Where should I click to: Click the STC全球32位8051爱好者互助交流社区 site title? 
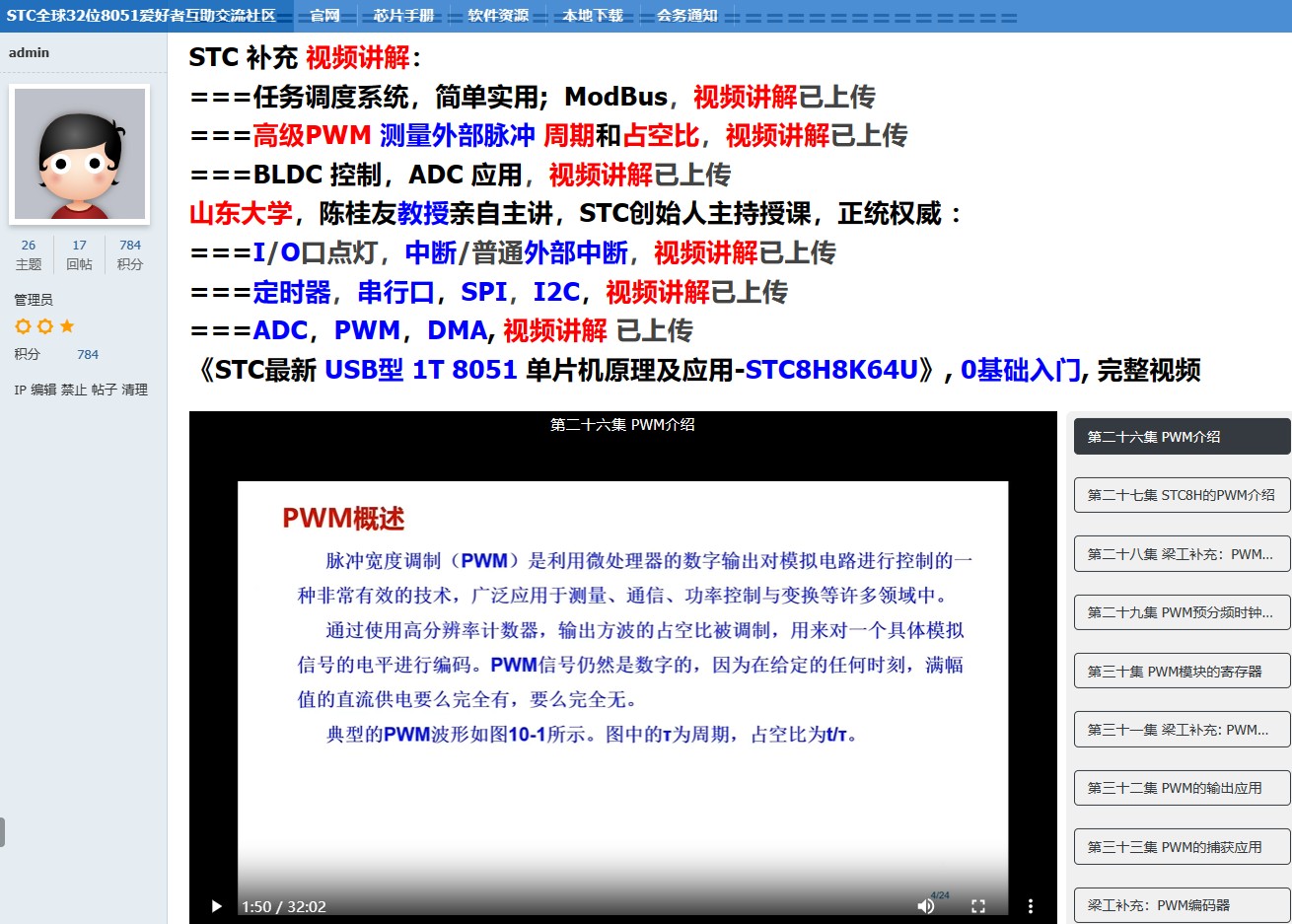[x=141, y=16]
